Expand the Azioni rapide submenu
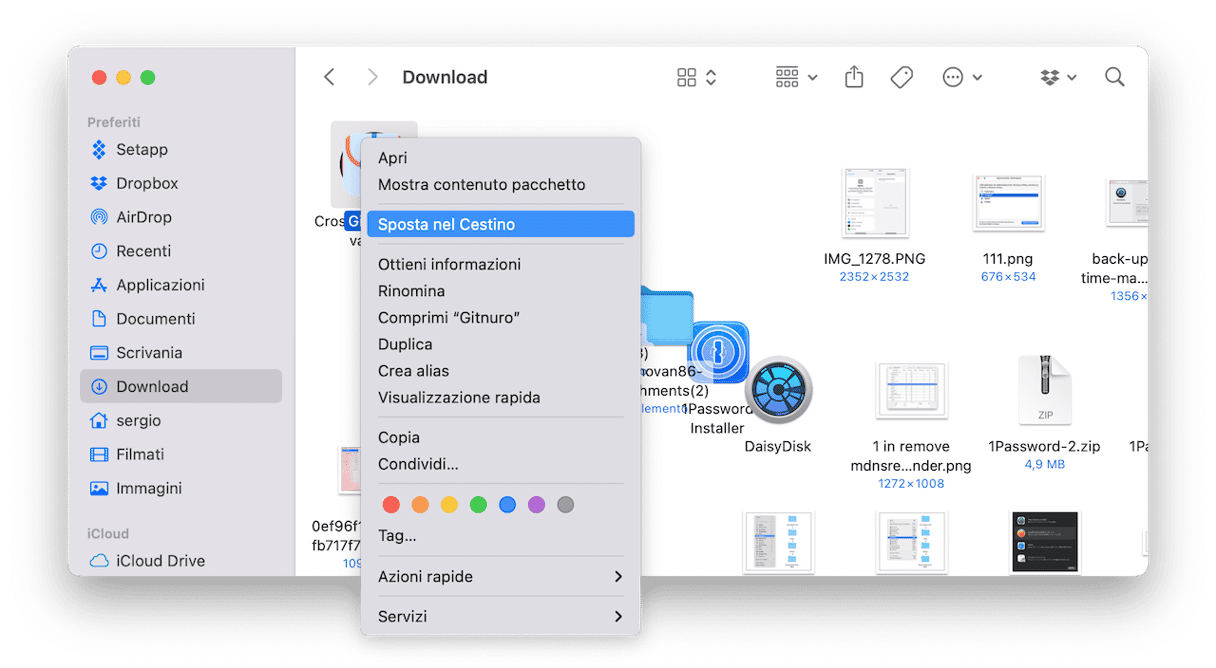 [500, 576]
